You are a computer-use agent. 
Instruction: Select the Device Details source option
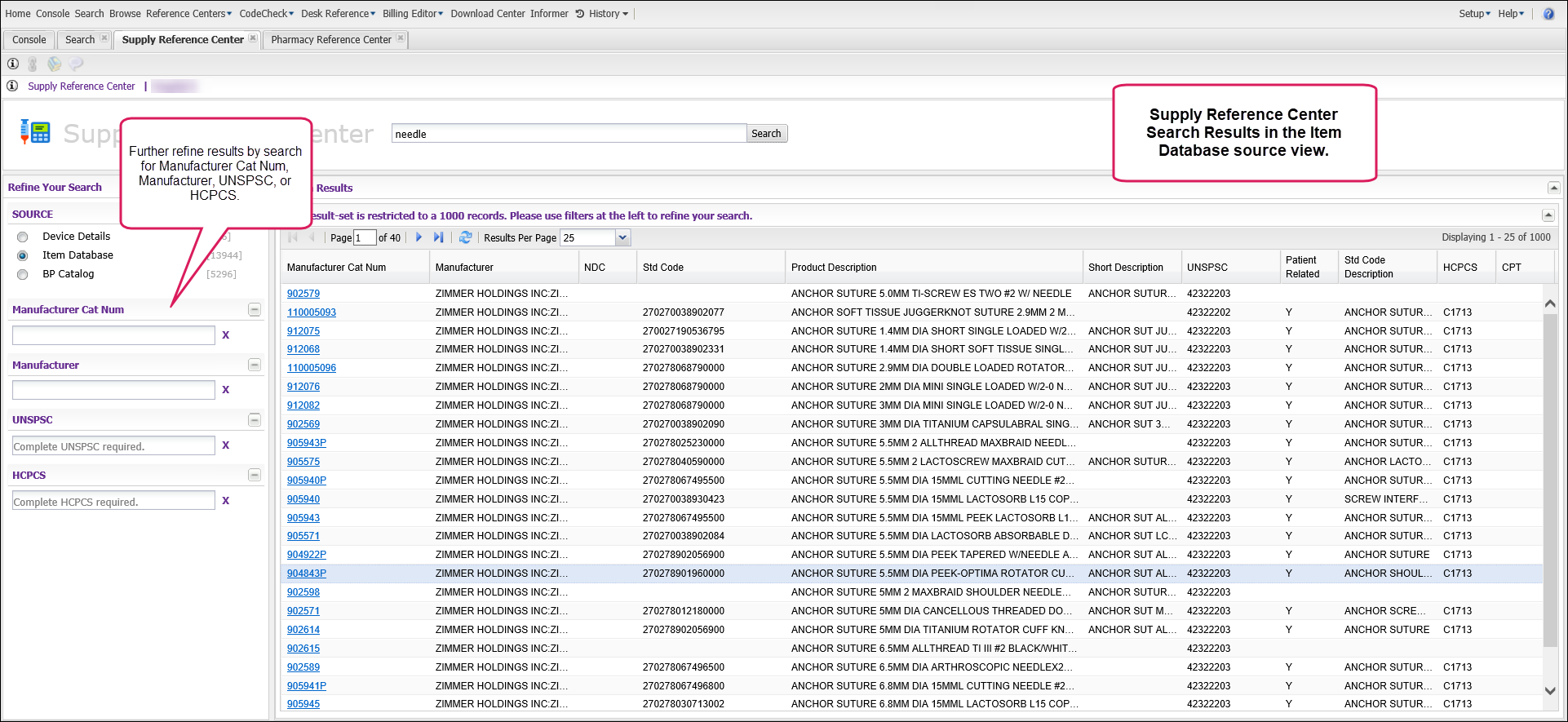pos(23,237)
